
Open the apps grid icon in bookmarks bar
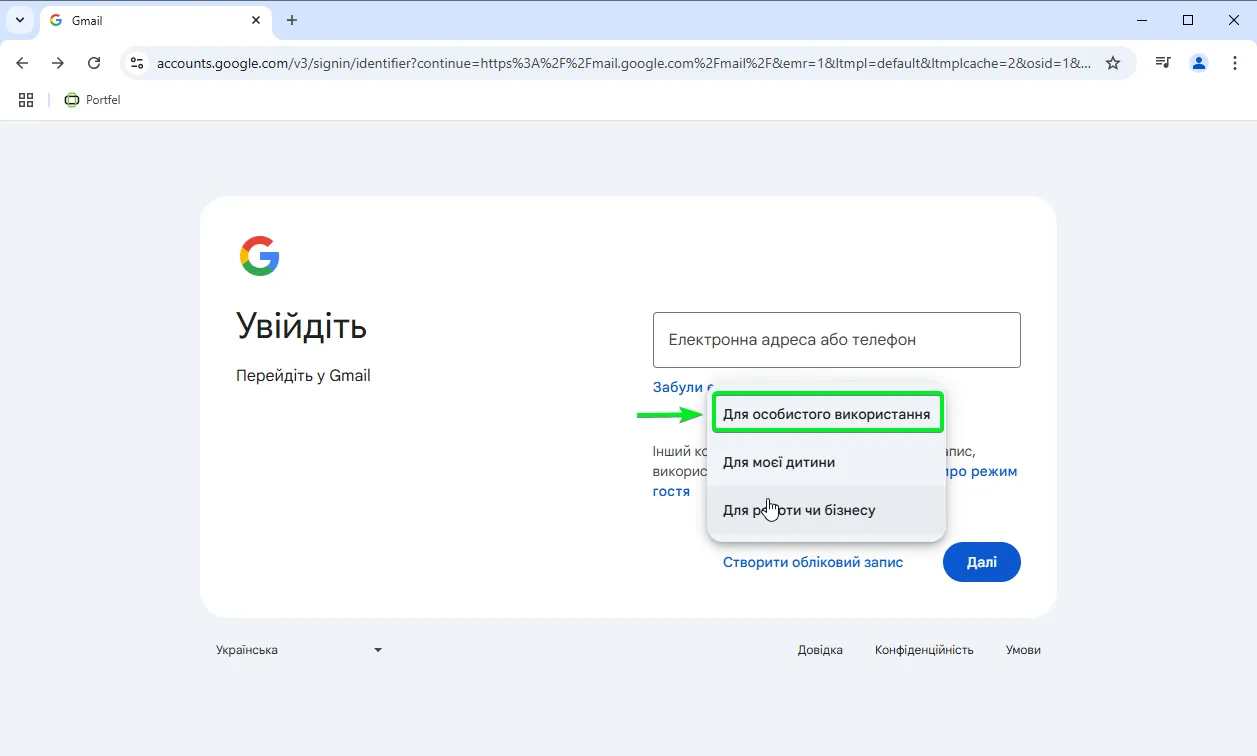tap(26, 100)
